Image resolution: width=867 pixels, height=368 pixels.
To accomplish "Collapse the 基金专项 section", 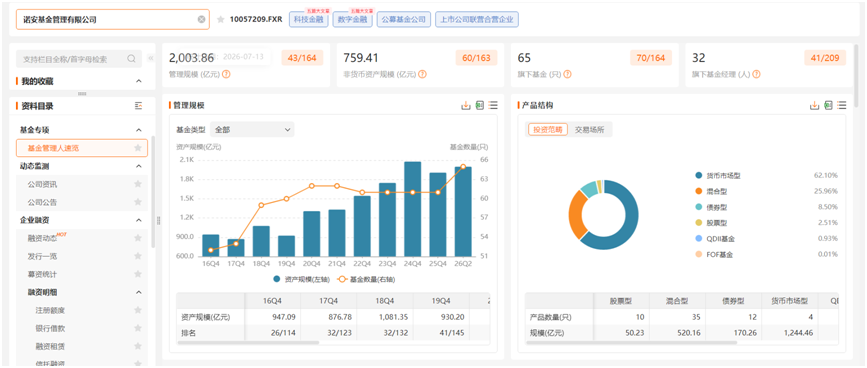I will (x=138, y=130).
